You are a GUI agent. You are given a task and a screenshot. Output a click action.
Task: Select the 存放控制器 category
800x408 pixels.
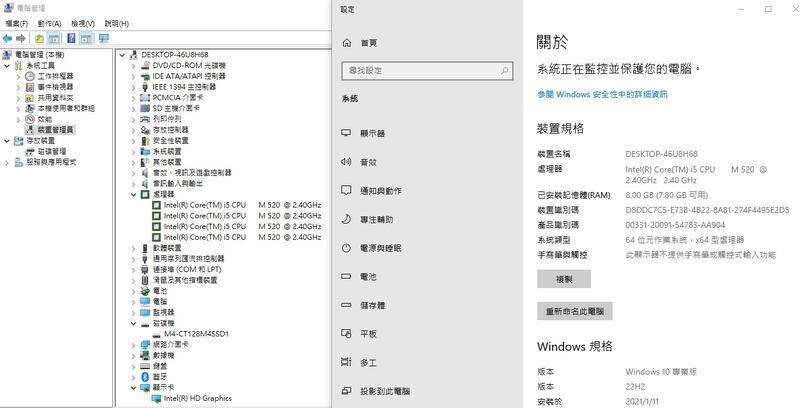[170, 130]
